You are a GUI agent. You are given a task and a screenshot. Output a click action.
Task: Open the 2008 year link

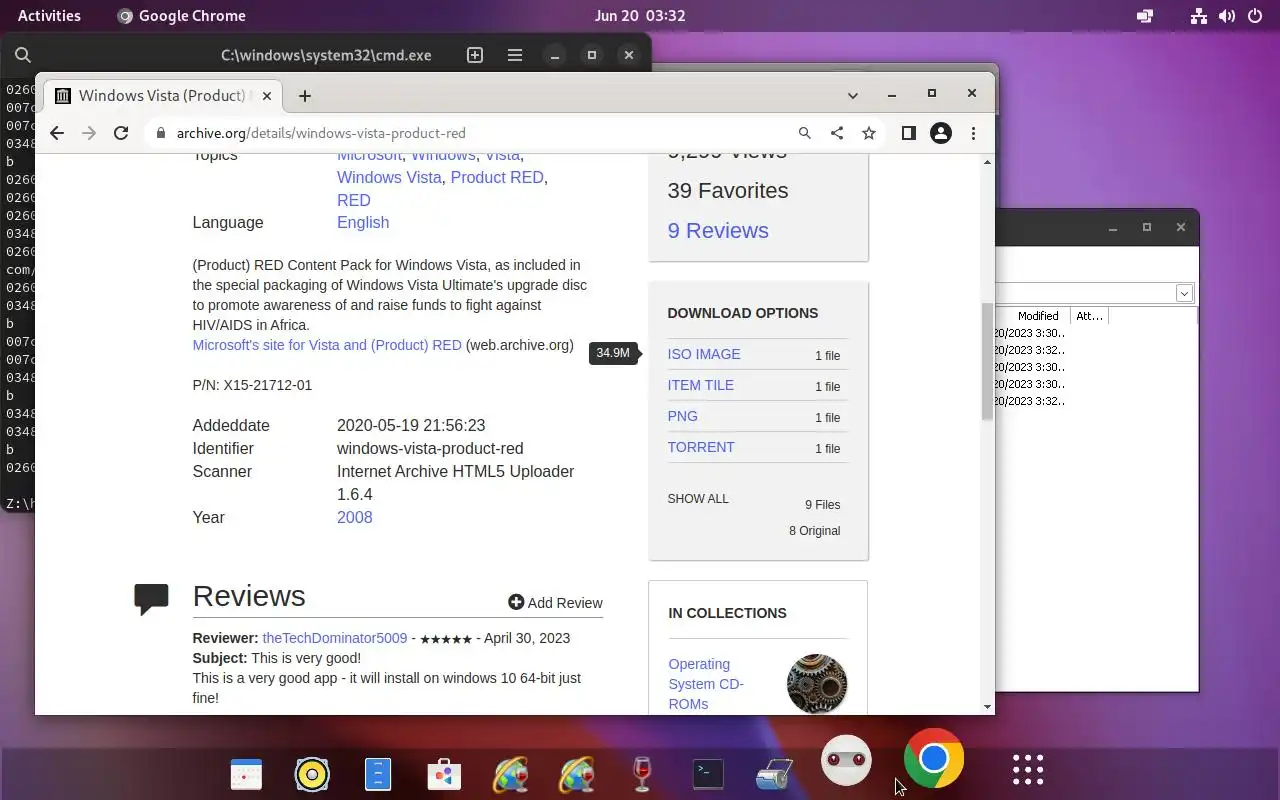click(x=354, y=517)
